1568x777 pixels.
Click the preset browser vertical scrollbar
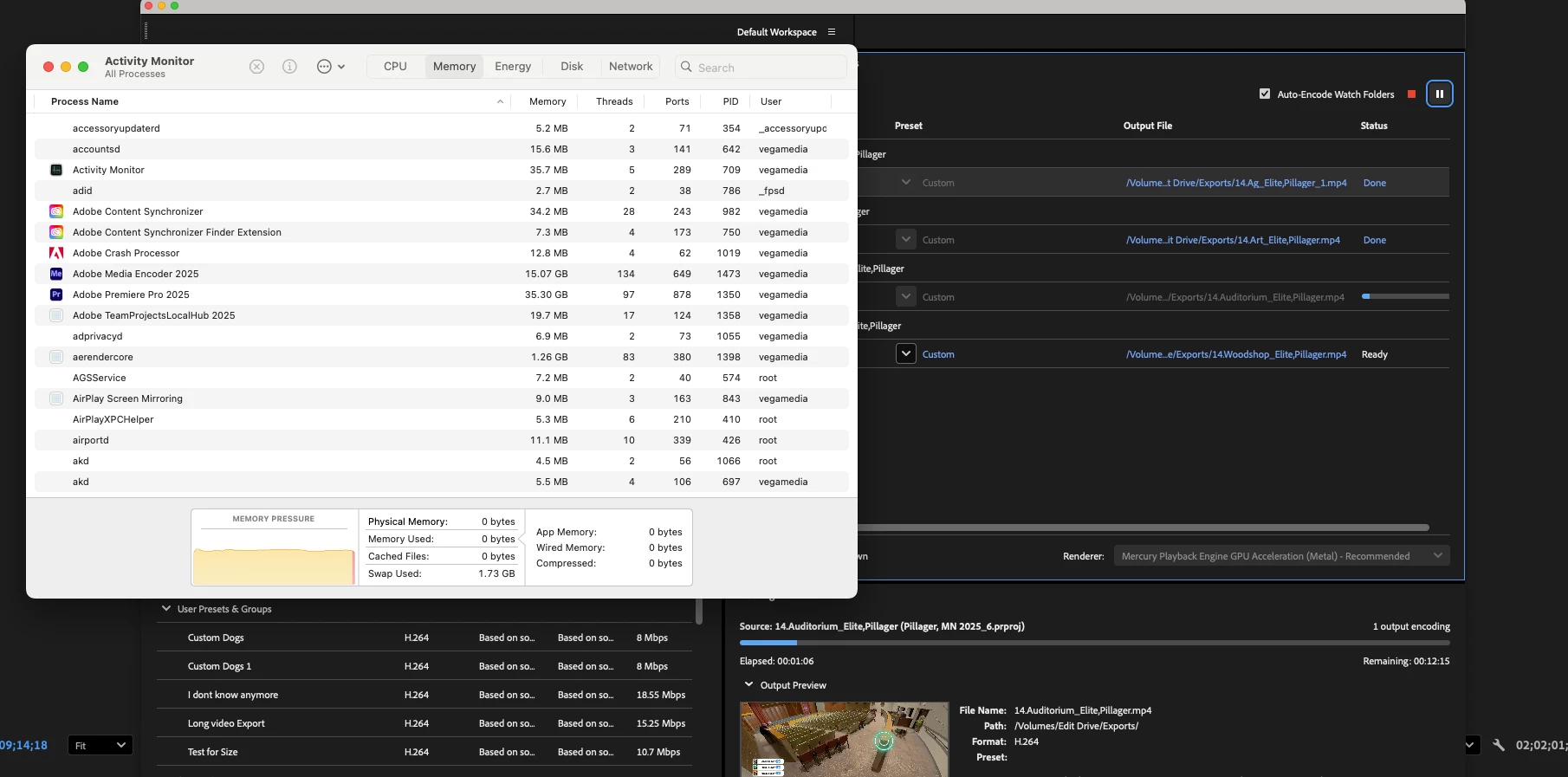tap(699, 611)
